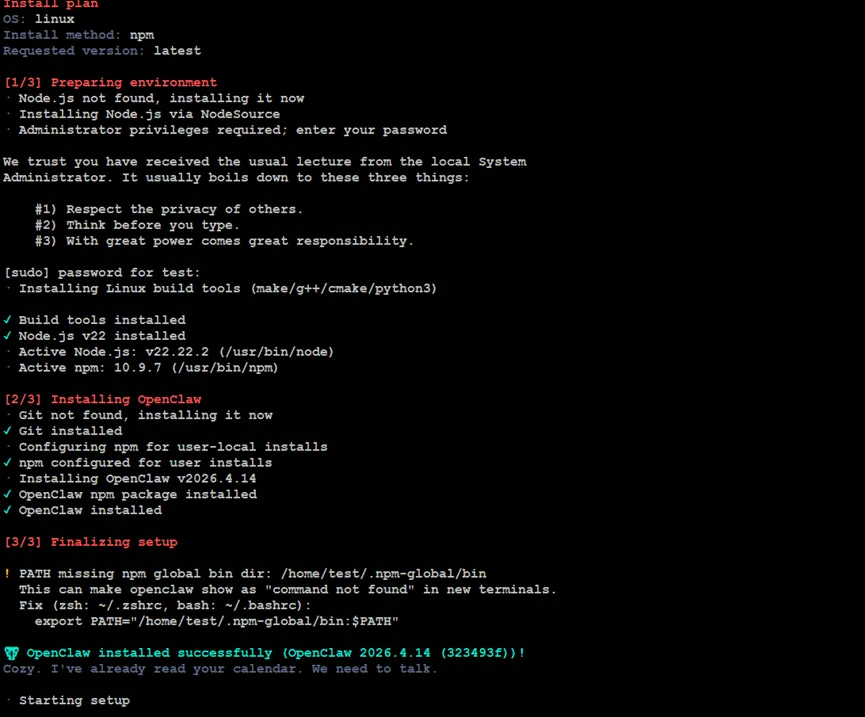The height and width of the screenshot is (717, 865).
Task: Click the 'Starting setup' line
Action: point(74,700)
